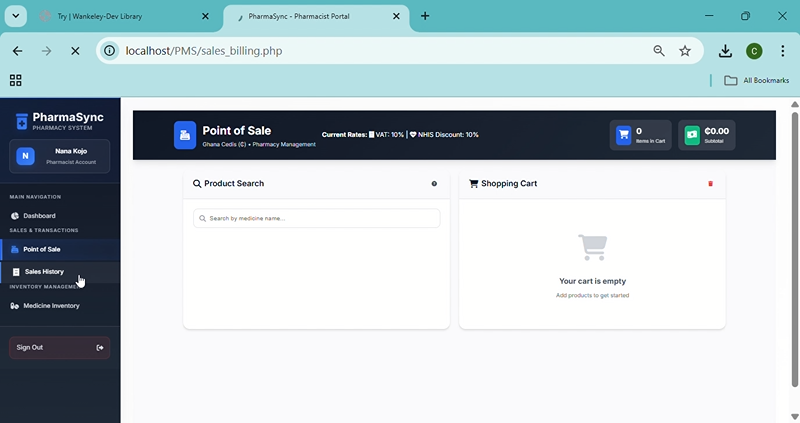Open a new browser tab

[425, 16]
